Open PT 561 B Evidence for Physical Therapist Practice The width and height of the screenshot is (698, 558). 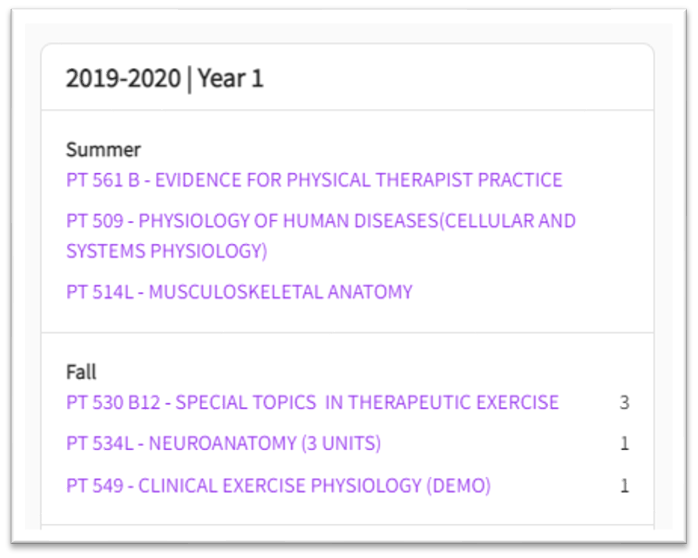tap(314, 180)
